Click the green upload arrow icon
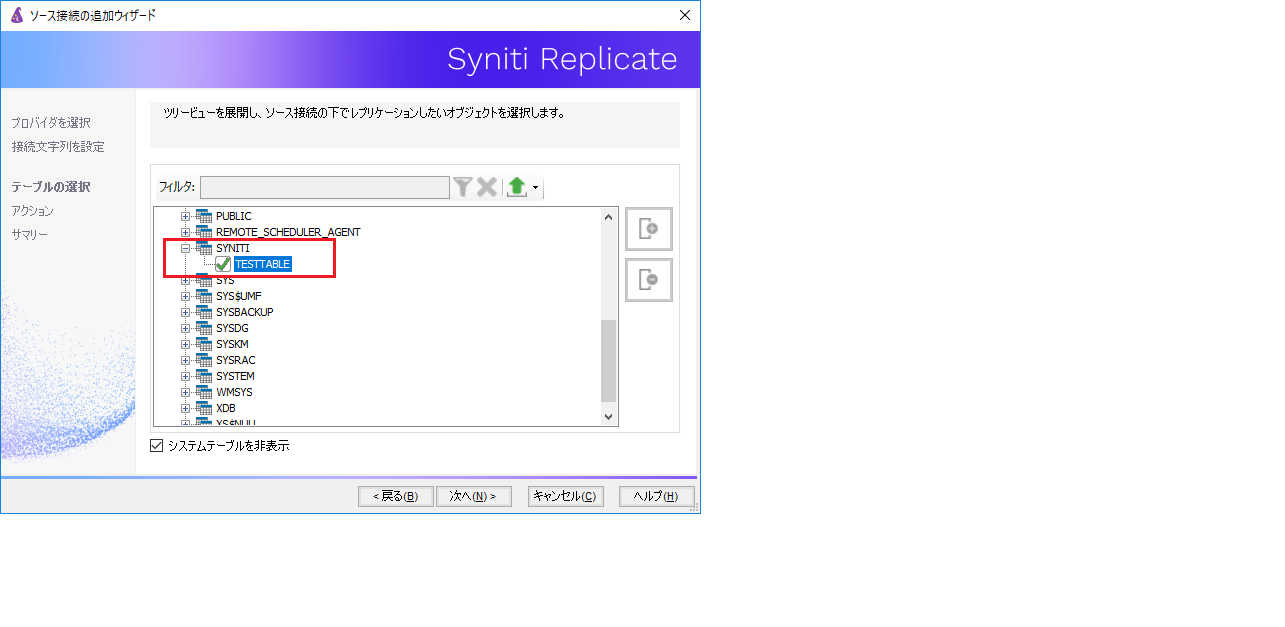 [x=516, y=187]
